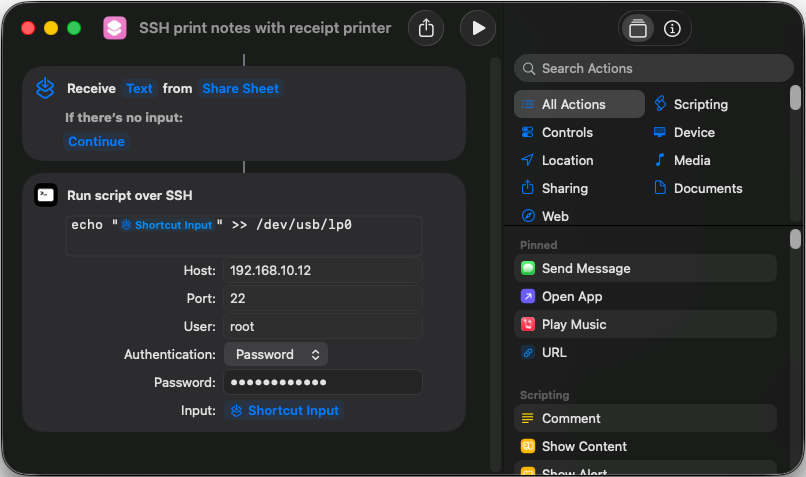Viewport: 806px width, 477px height.
Task: Click the Comment action icon
Action: point(528,418)
